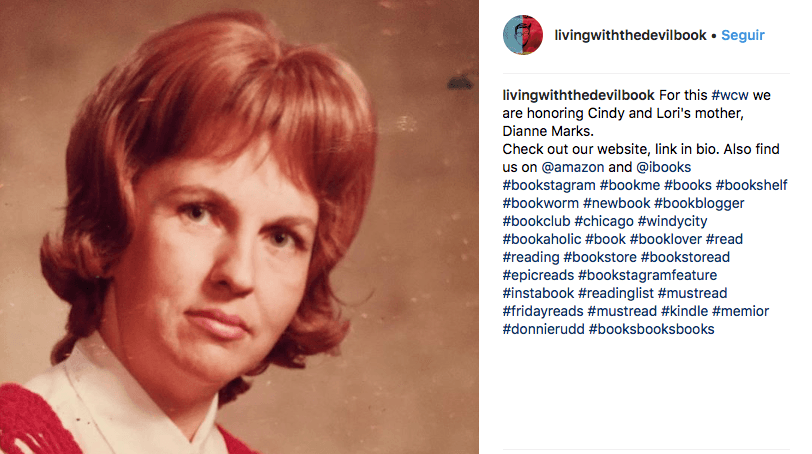
Task: Click the Seguir follow button
Action: 743,35
